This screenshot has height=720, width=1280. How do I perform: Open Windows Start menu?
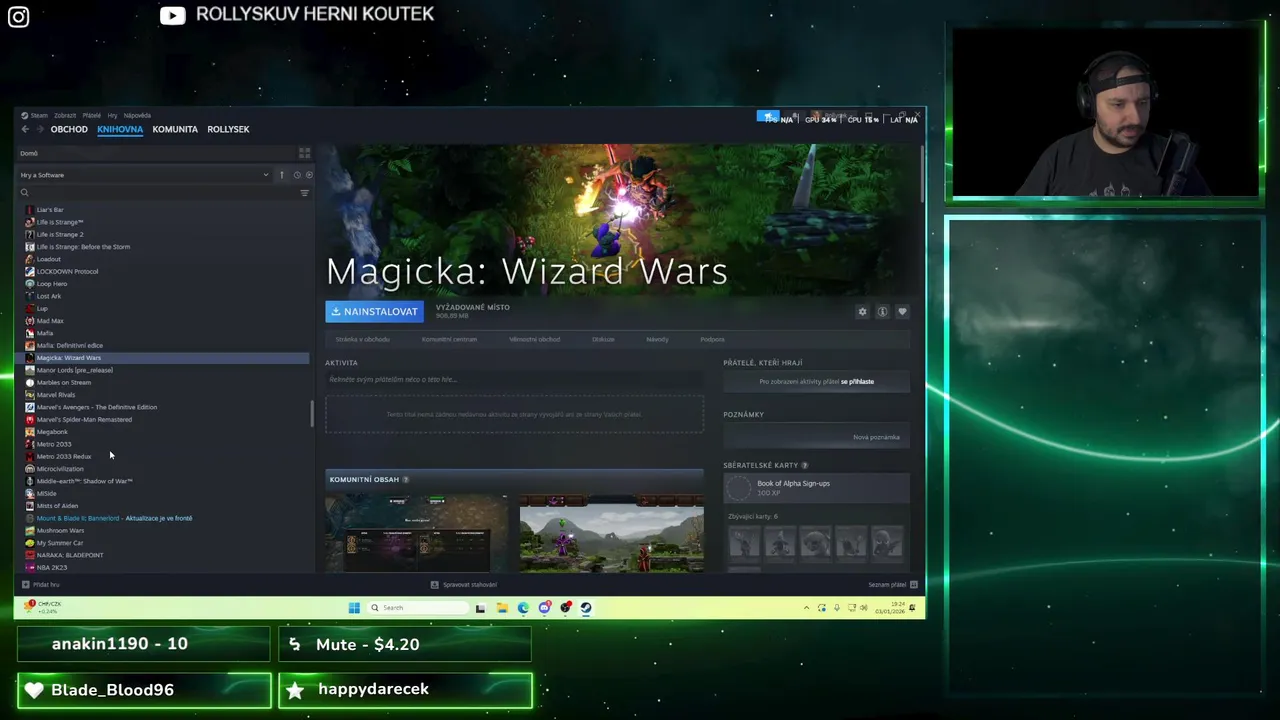pos(354,607)
